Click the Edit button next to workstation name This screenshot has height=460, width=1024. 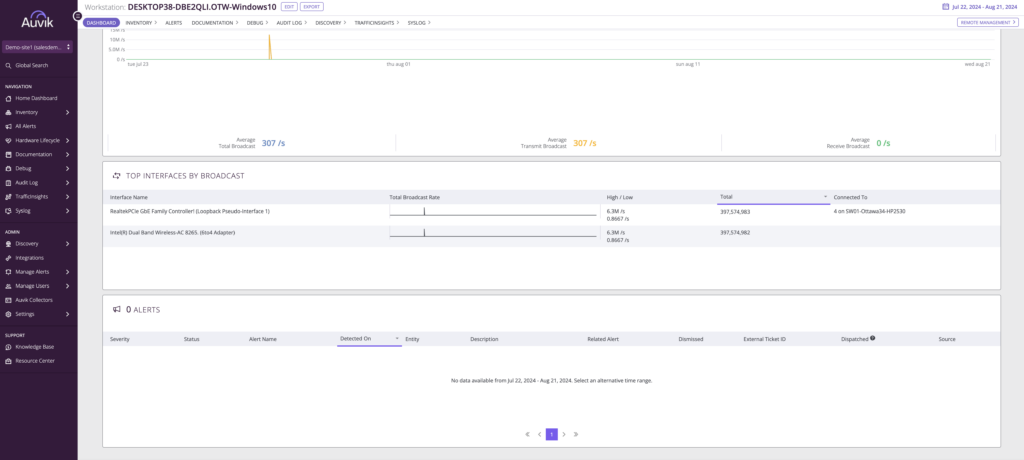[289, 7]
